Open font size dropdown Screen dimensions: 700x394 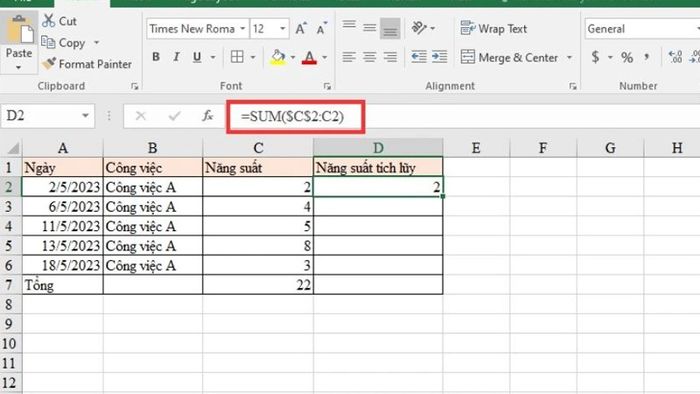(x=283, y=29)
